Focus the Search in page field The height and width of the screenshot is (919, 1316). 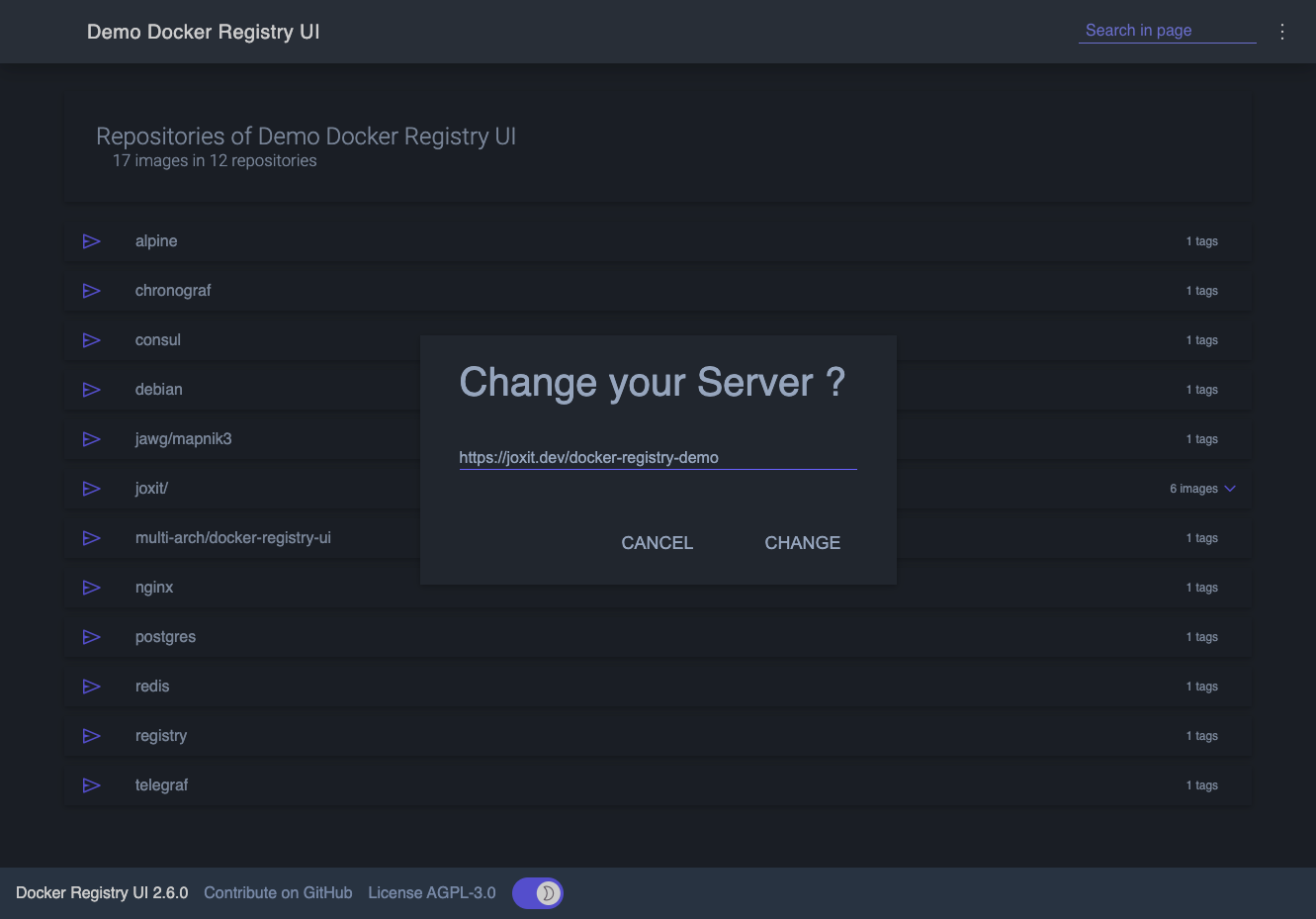(1167, 31)
